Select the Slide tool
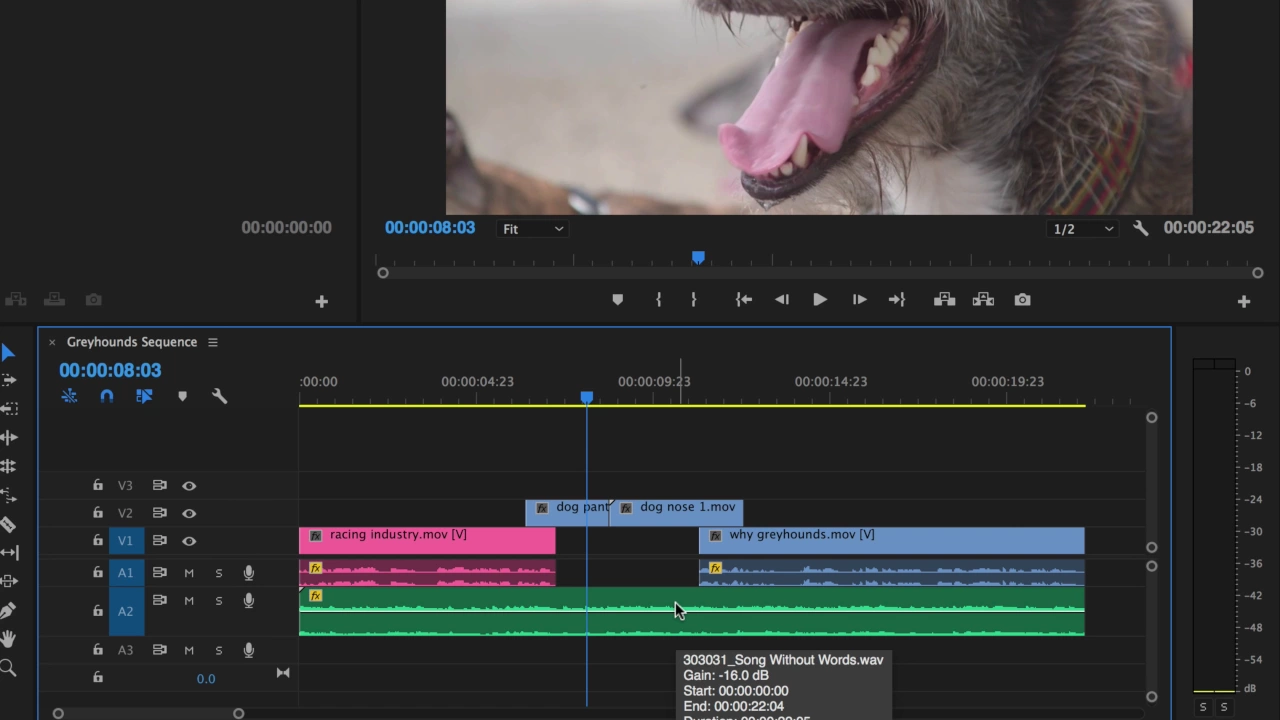Viewport: 1280px width, 720px height. pyautogui.click(x=9, y=581)
